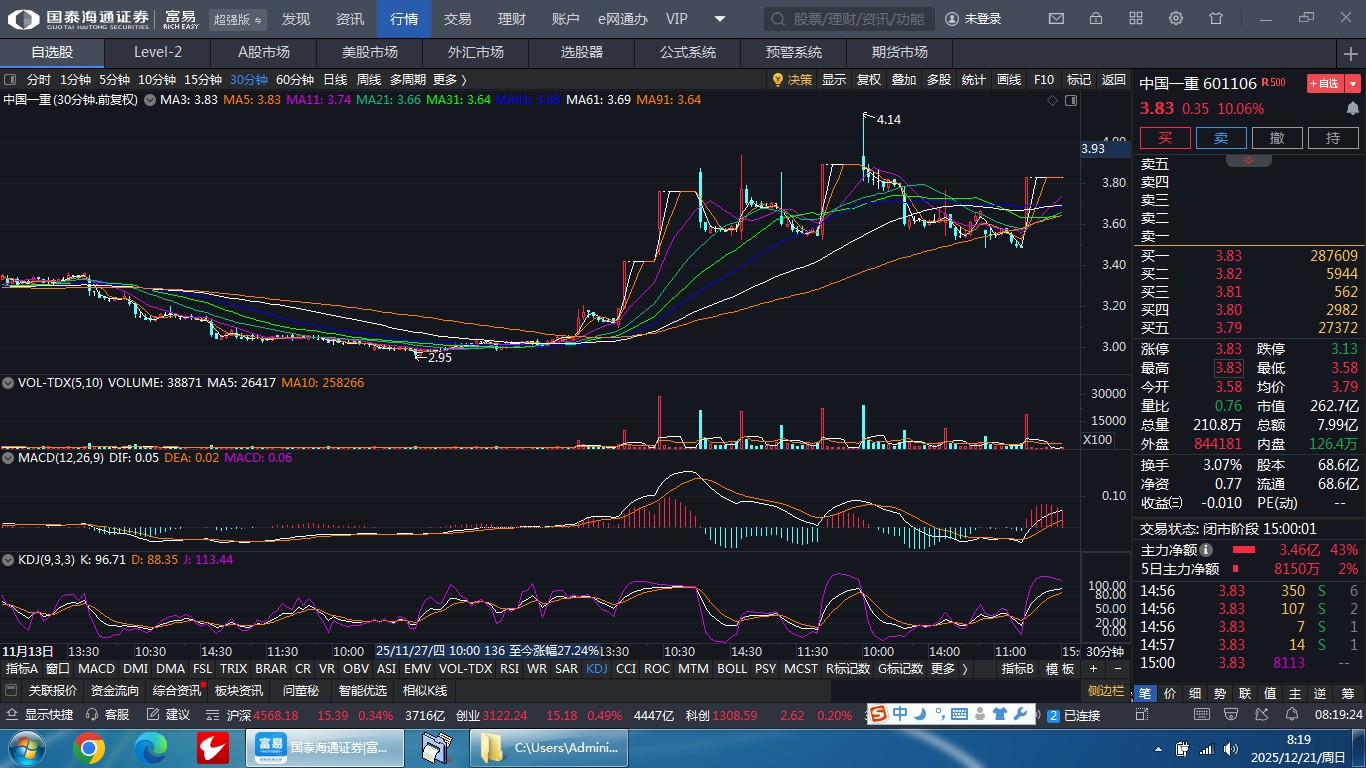Screen dimensions: 1366x768
Task: Switch to the A股市场 tab
Action: pyautogui.click(x=263, y=53)
